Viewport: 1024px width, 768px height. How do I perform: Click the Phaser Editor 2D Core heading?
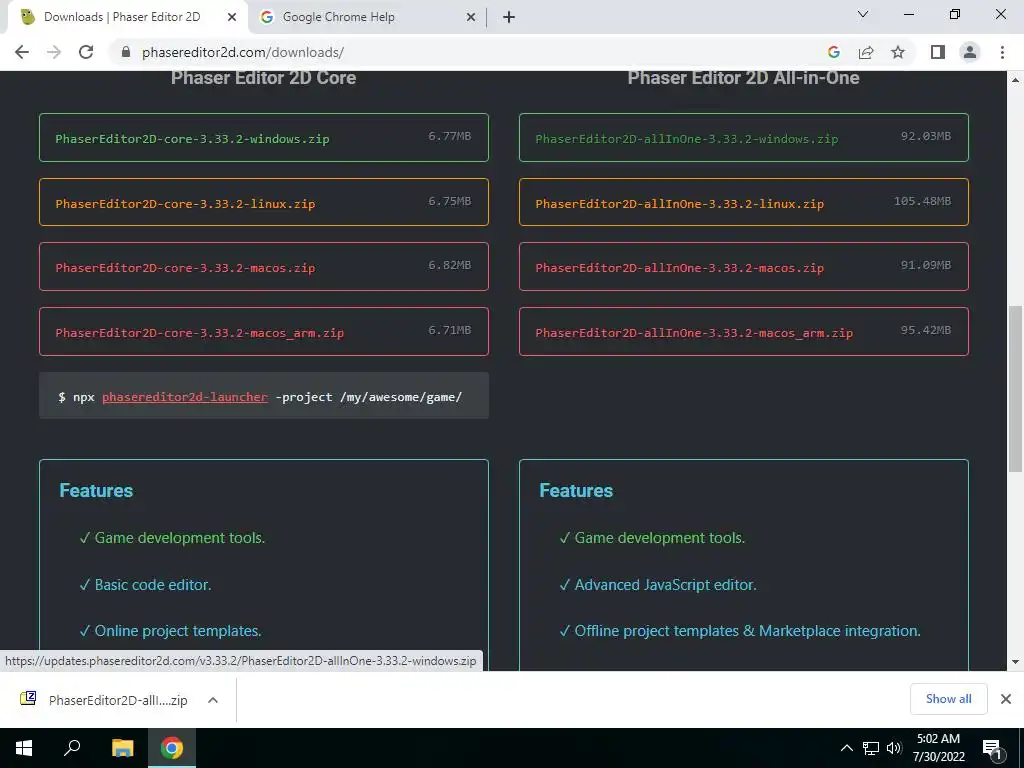click(263, 78)
